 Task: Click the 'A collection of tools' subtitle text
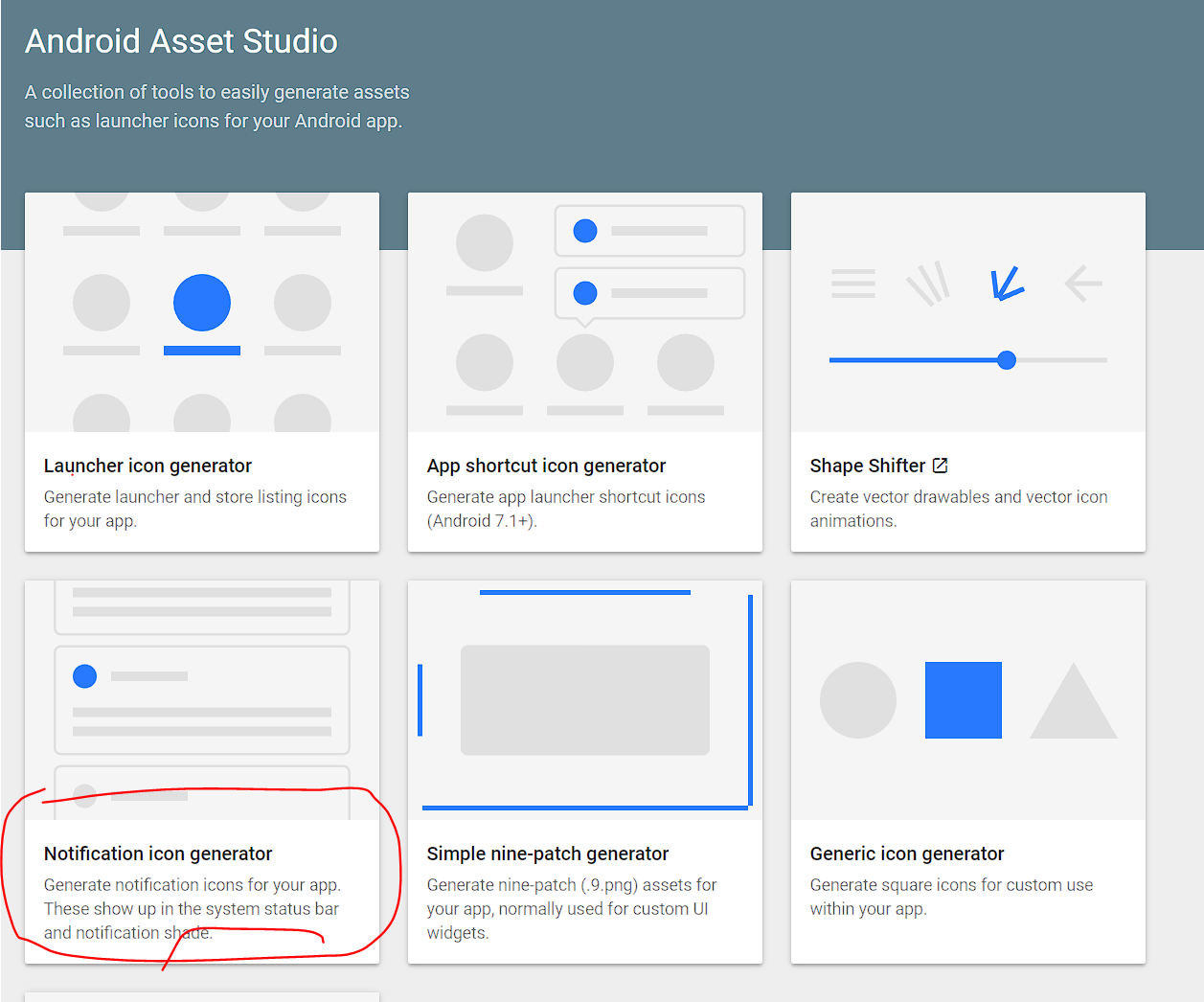217,106
